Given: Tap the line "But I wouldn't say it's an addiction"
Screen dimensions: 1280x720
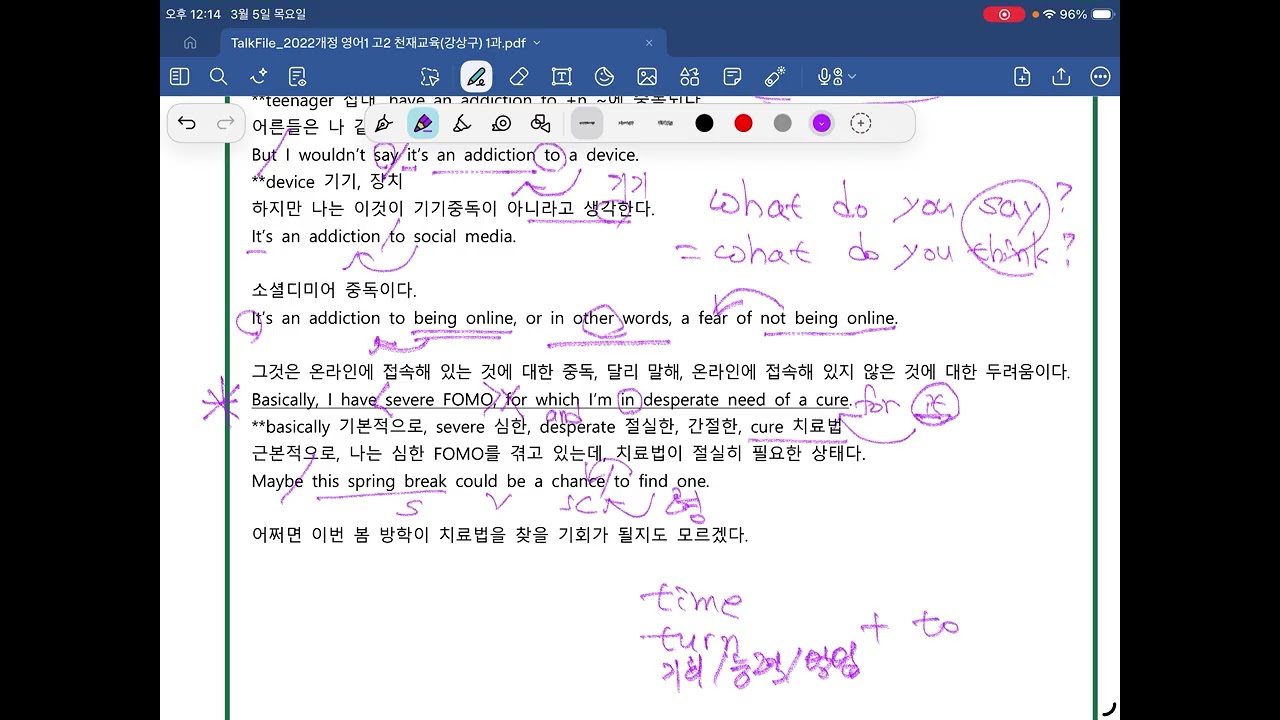Looking at the screenshot, I should (x=395, y=155).
